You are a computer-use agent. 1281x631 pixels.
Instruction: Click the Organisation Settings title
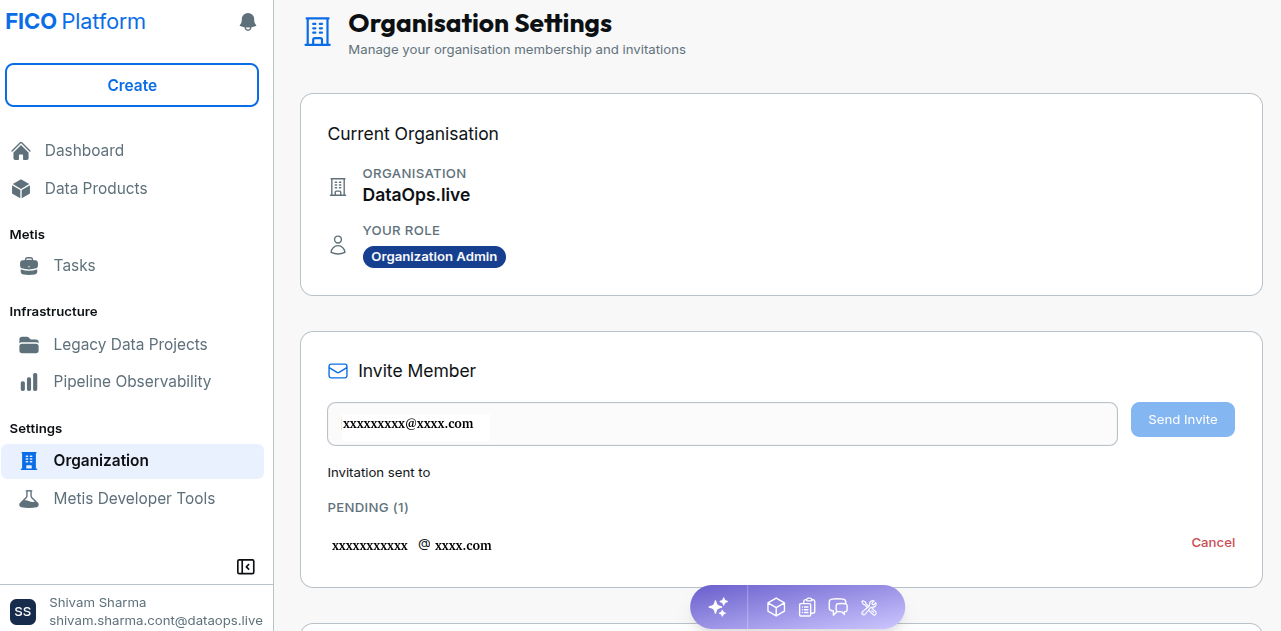[x=480, y=23]
